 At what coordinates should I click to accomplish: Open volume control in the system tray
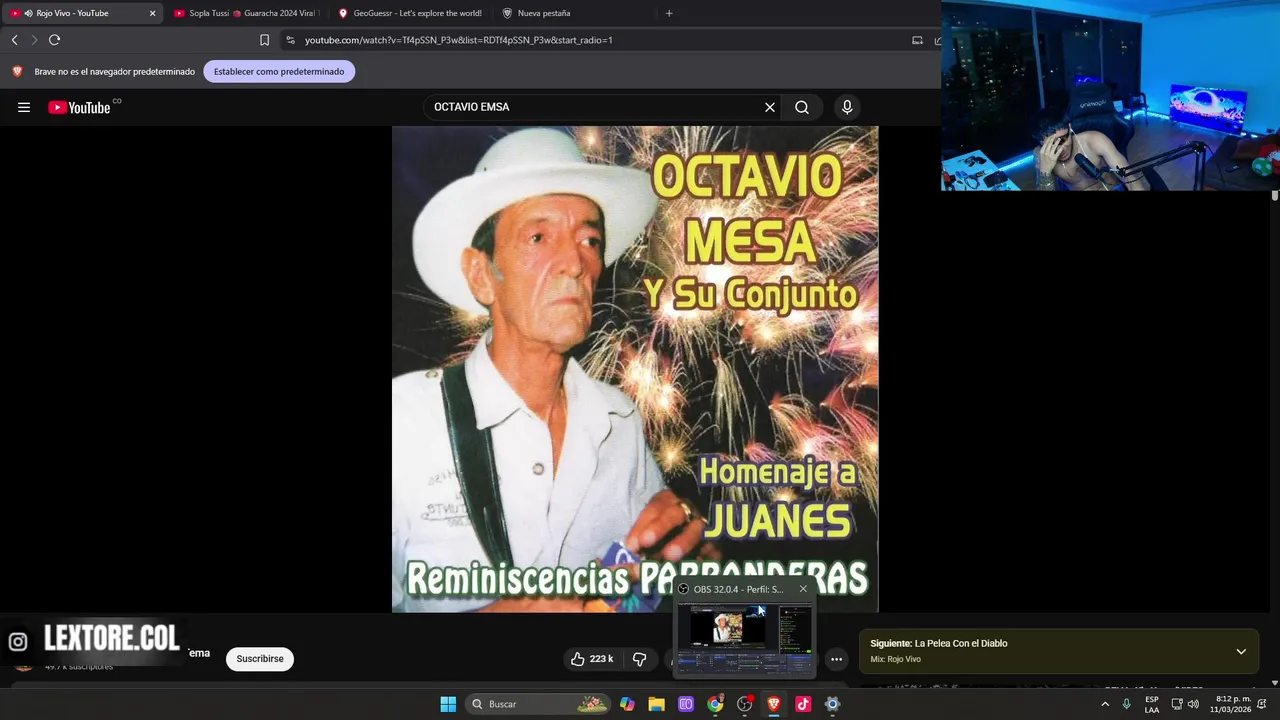tap(1193, 704)
